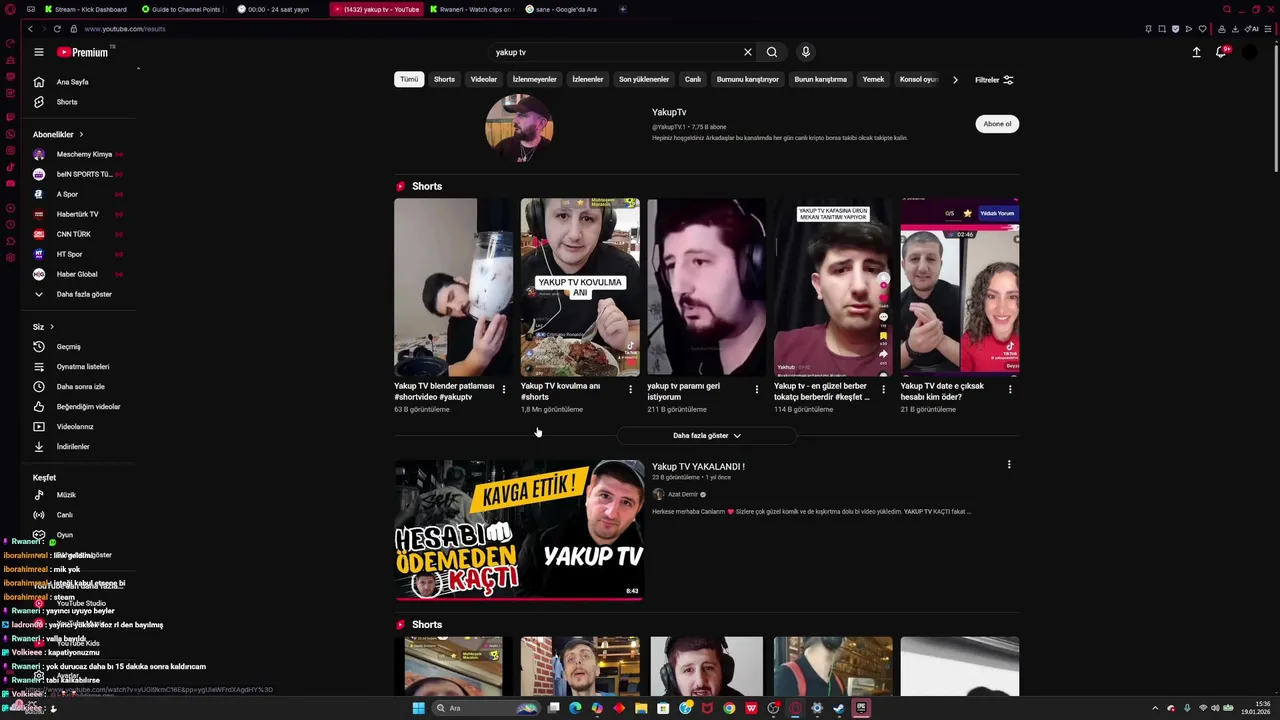
Task: Switch to Kick Dashboard browser tab
Action: pyautogui.click(x=87, y=9)
